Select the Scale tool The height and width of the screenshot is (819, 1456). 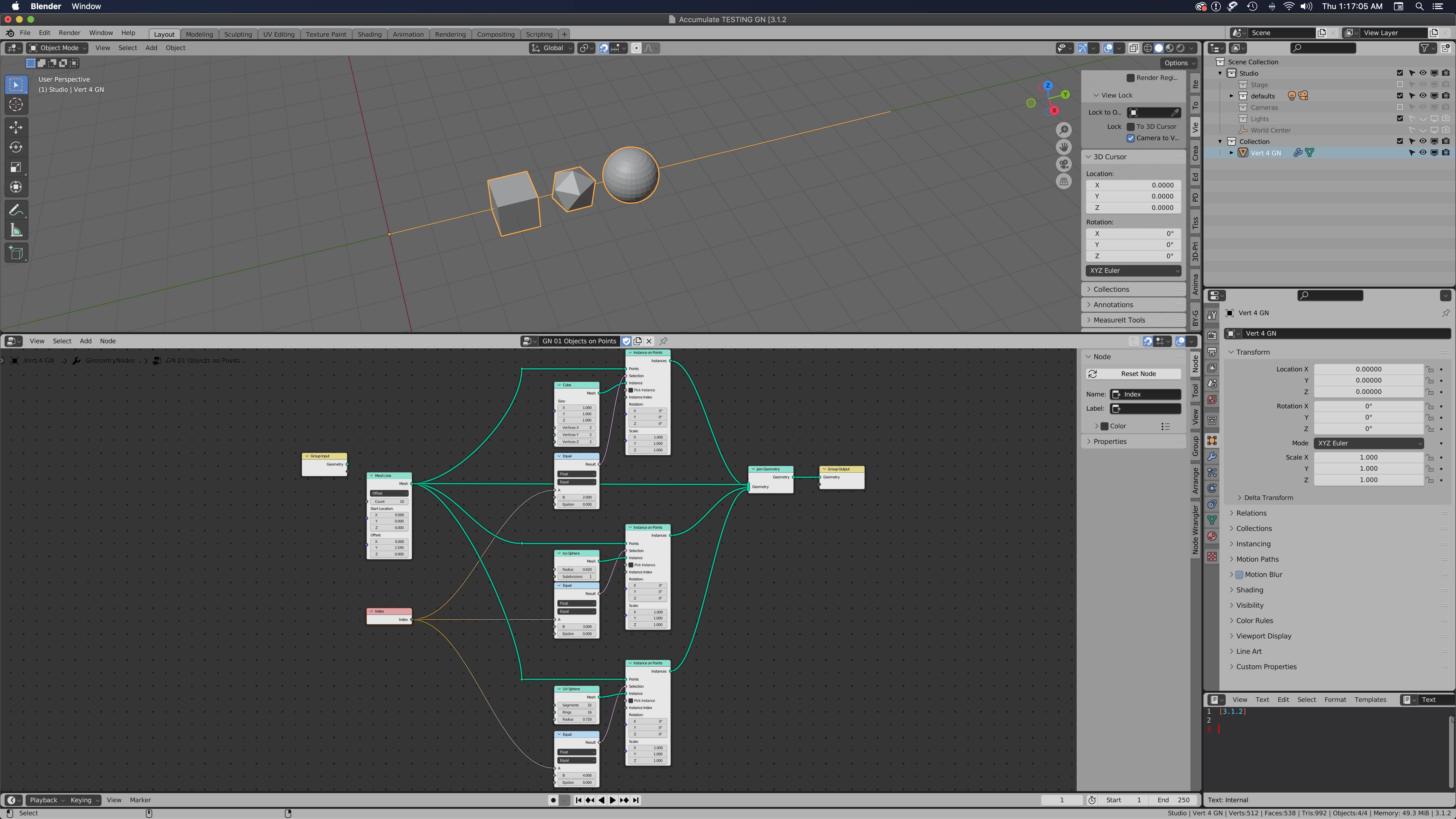(x=16, y=167)
